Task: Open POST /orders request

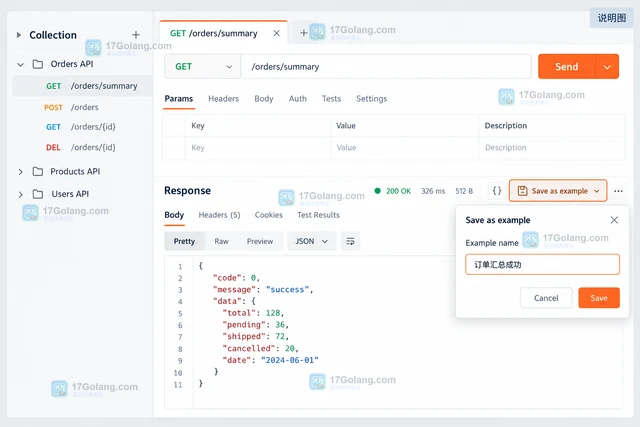Action: coord(71,107)
